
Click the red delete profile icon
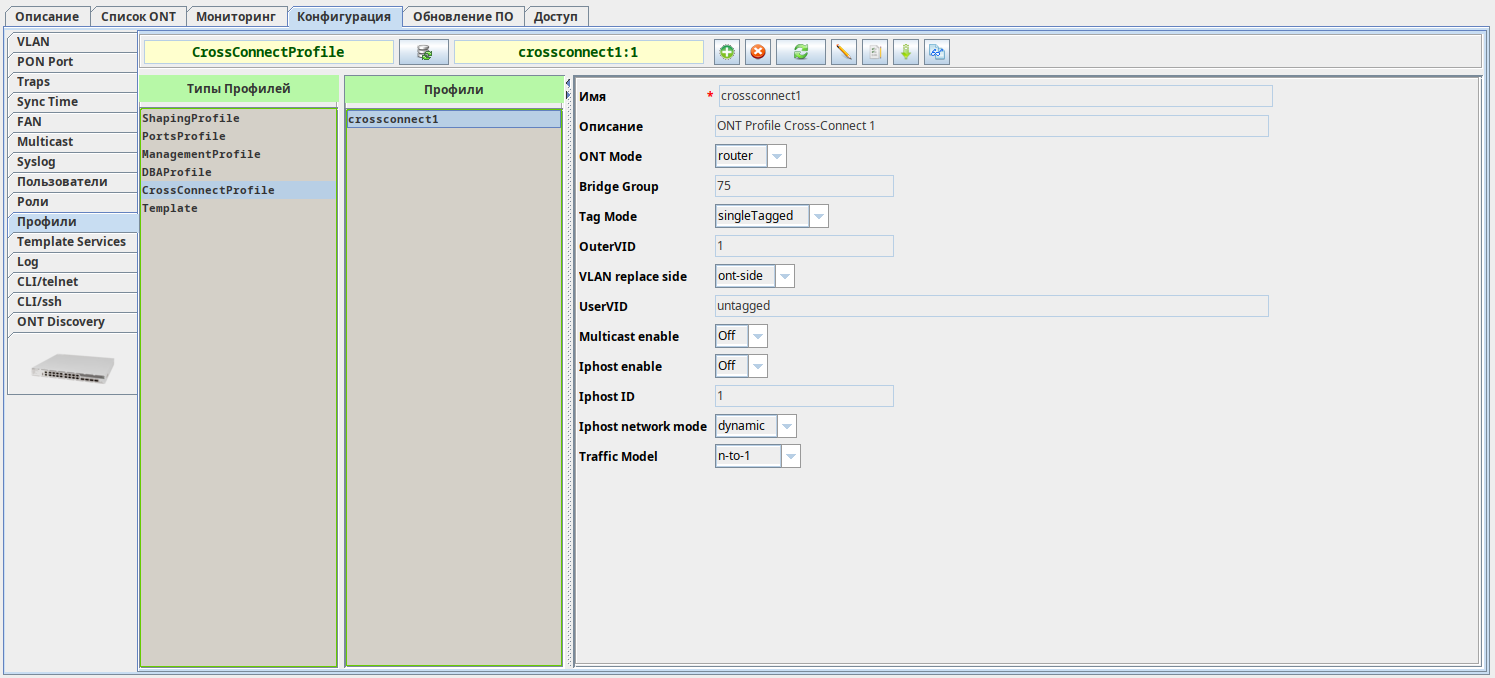pyautogui.click(x=758, y=52)
